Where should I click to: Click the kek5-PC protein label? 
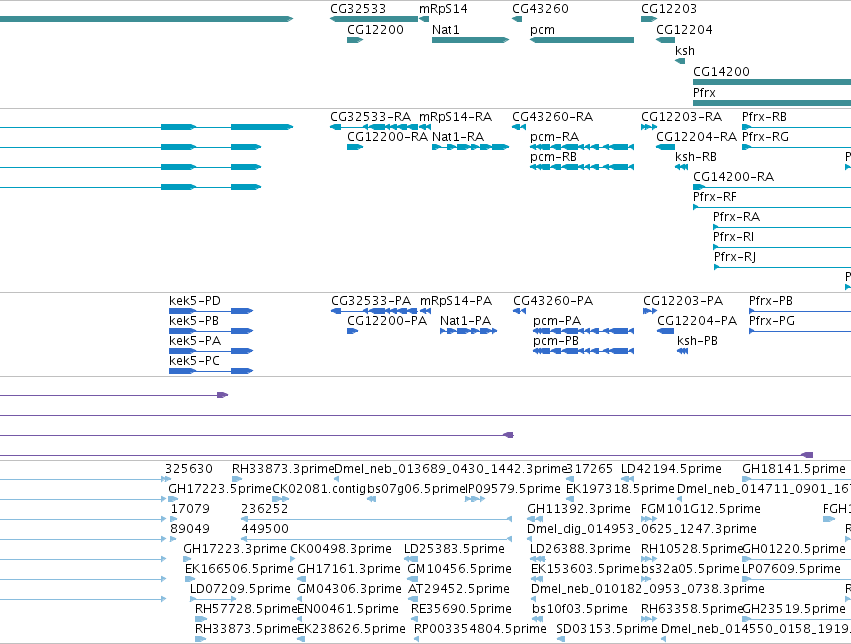point(194,361)
